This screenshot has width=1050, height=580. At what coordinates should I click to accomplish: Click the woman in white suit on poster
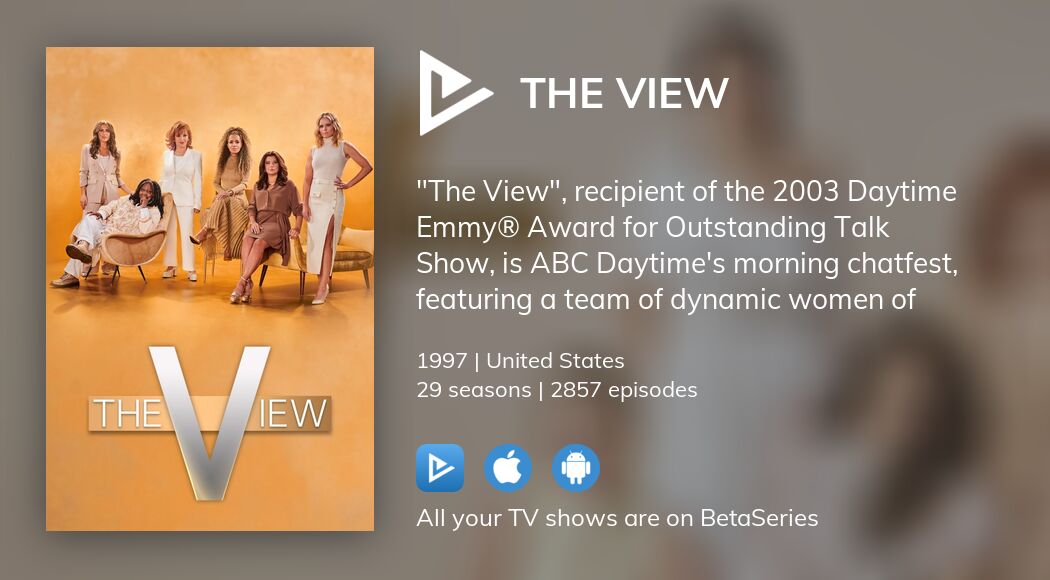180,200
